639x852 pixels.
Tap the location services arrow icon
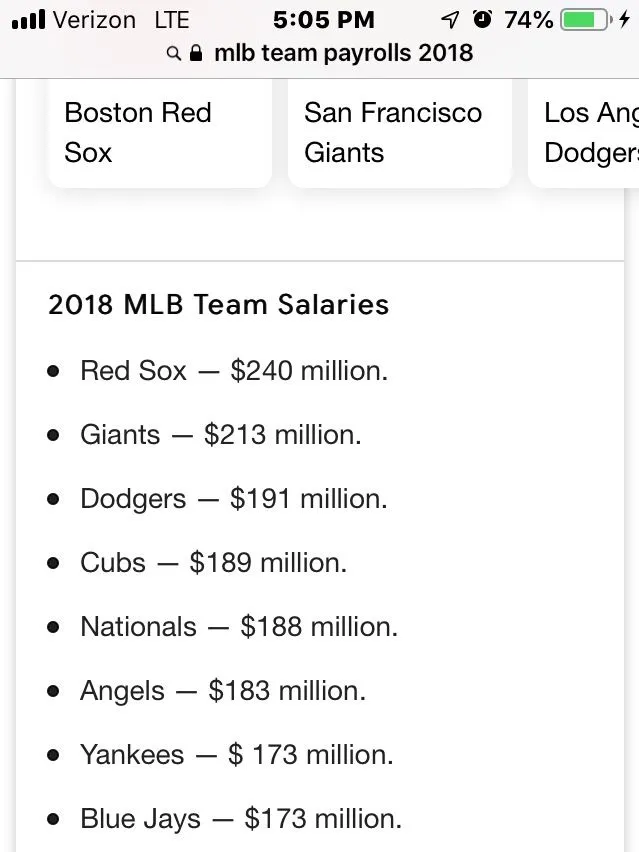tap(450, 19)
